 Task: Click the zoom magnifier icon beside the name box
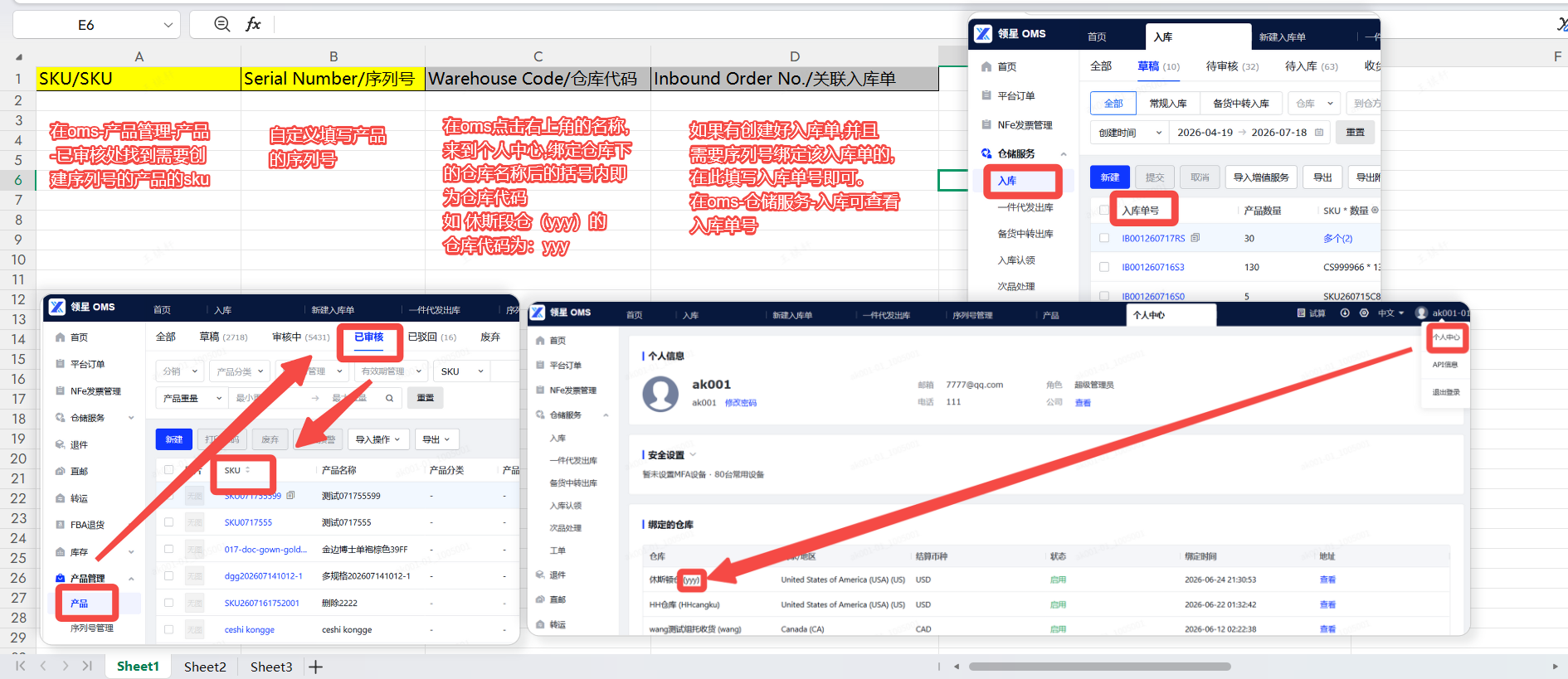click(x=222, y=24)
